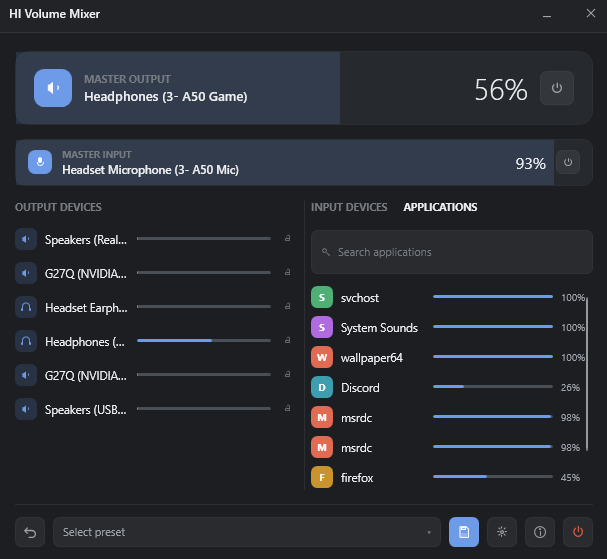Minimize the HI Volume Mixer window
Image resolution: width=607 pixels, height=559 pixels.
547,14
